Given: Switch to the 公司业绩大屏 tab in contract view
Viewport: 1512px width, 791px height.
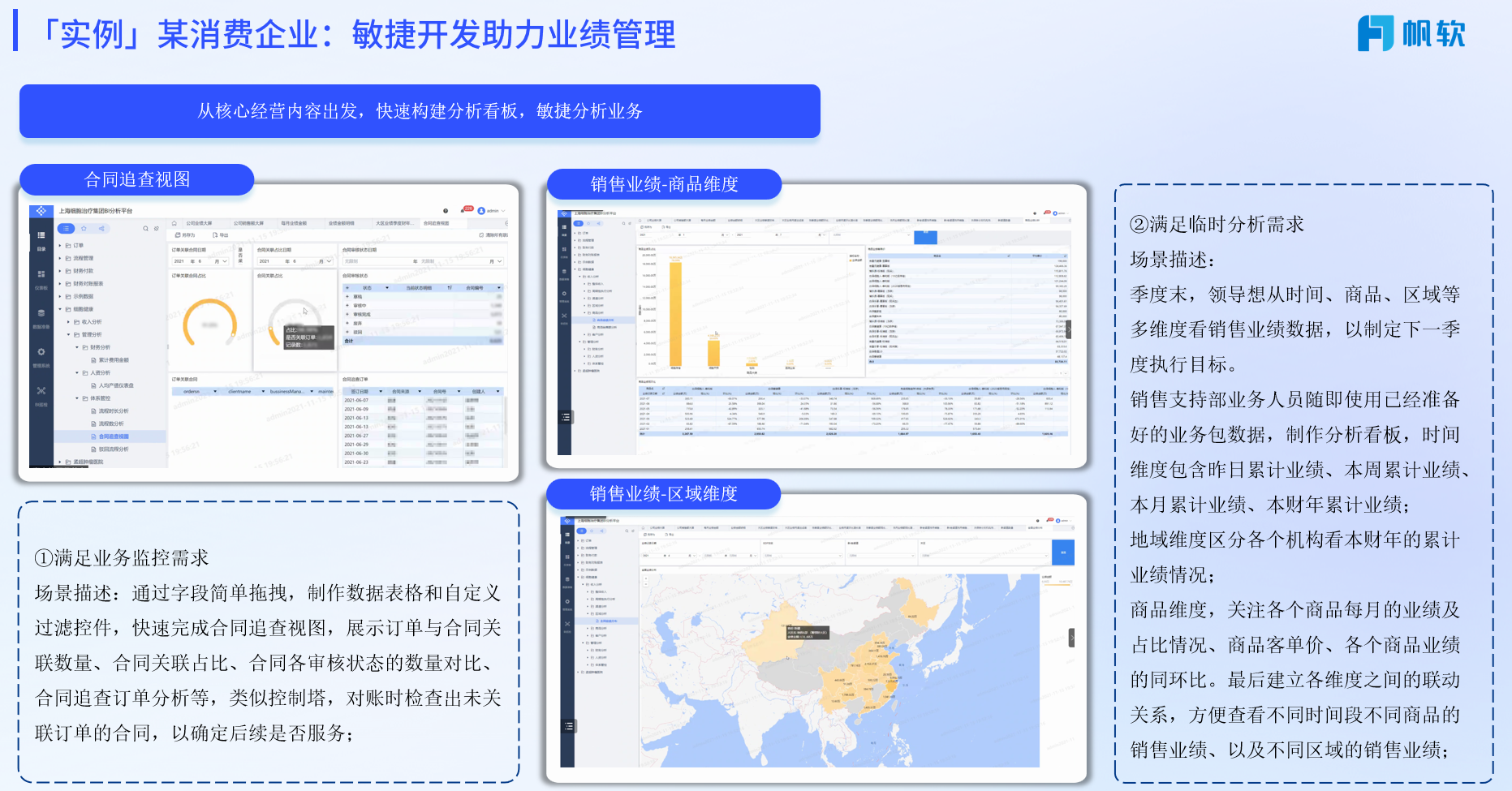Looking at the screenshot, I should pos(199,223).
